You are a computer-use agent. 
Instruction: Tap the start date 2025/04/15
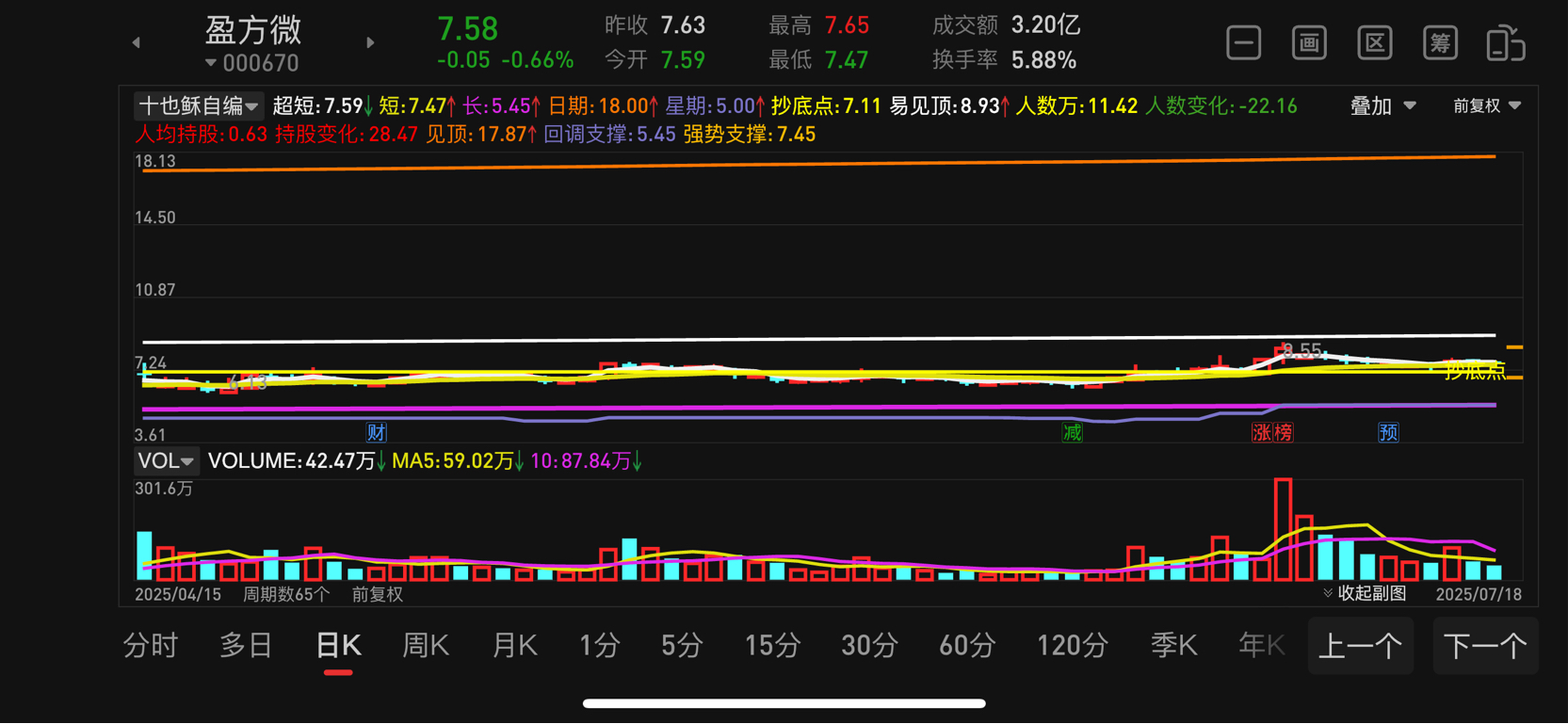click(x=178, y=594)
